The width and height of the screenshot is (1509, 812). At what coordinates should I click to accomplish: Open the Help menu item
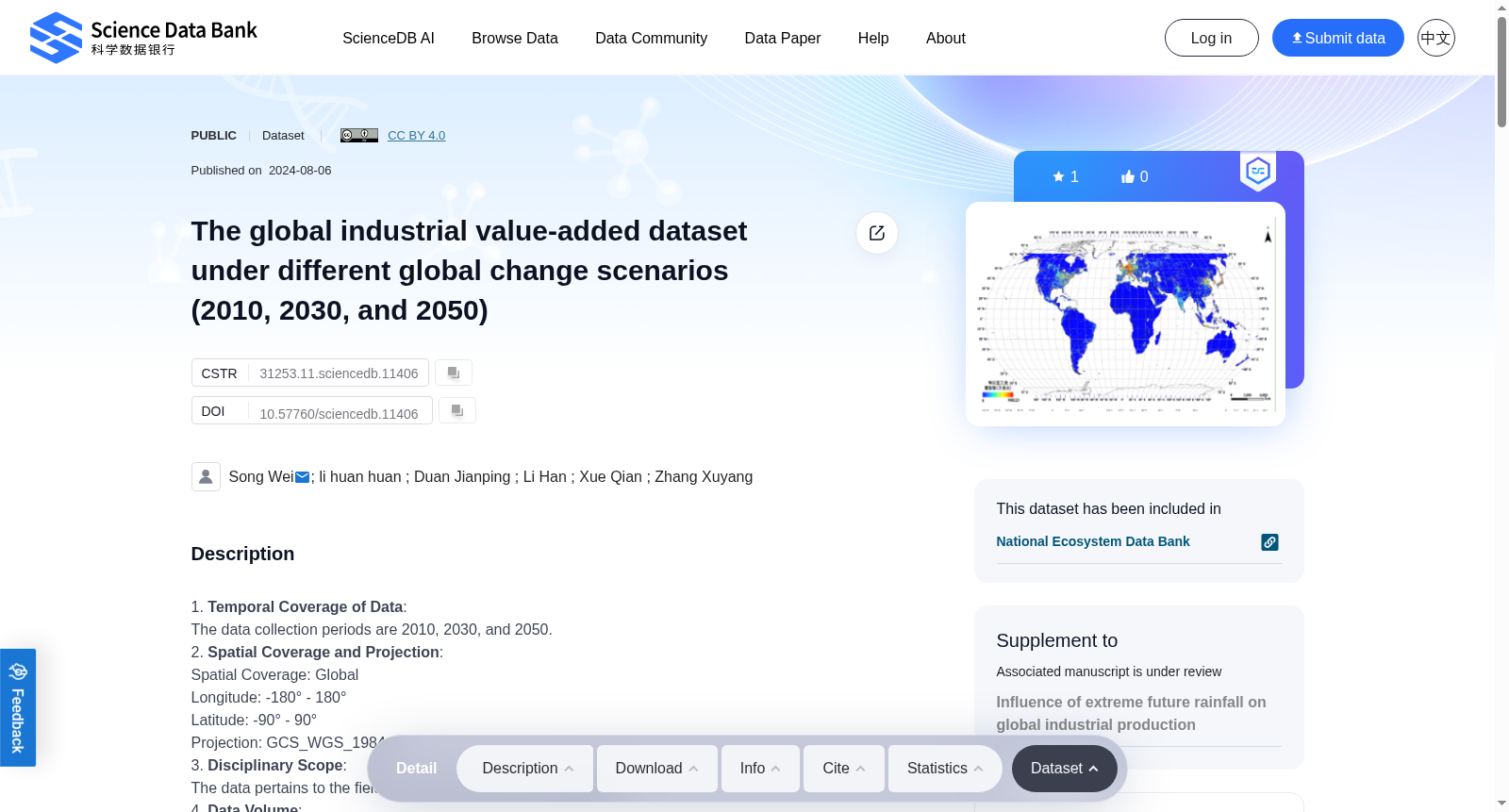(x=873, y=38)
